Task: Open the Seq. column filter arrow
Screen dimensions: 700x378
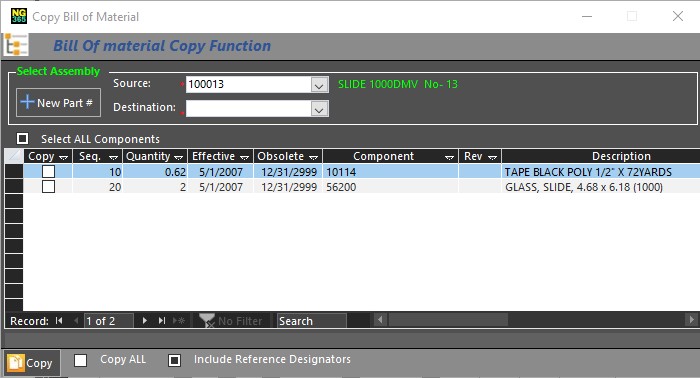Action: click(x=113, y=157)
